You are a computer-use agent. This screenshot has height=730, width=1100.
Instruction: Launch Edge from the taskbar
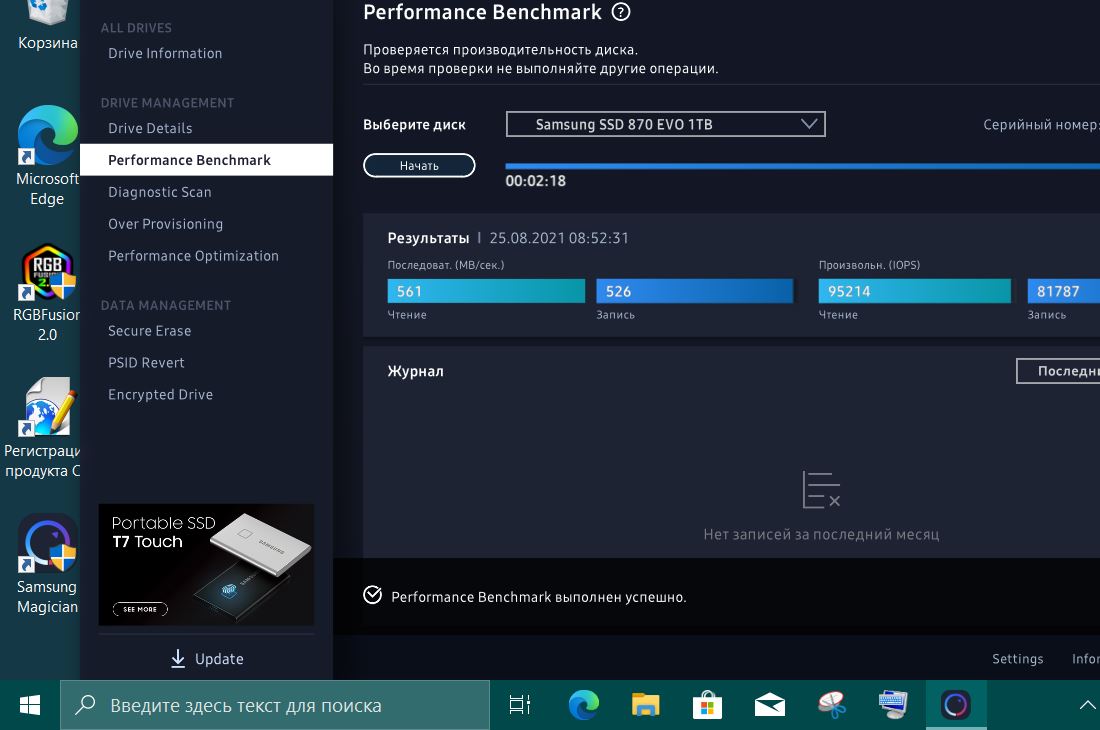pos(584,705)
